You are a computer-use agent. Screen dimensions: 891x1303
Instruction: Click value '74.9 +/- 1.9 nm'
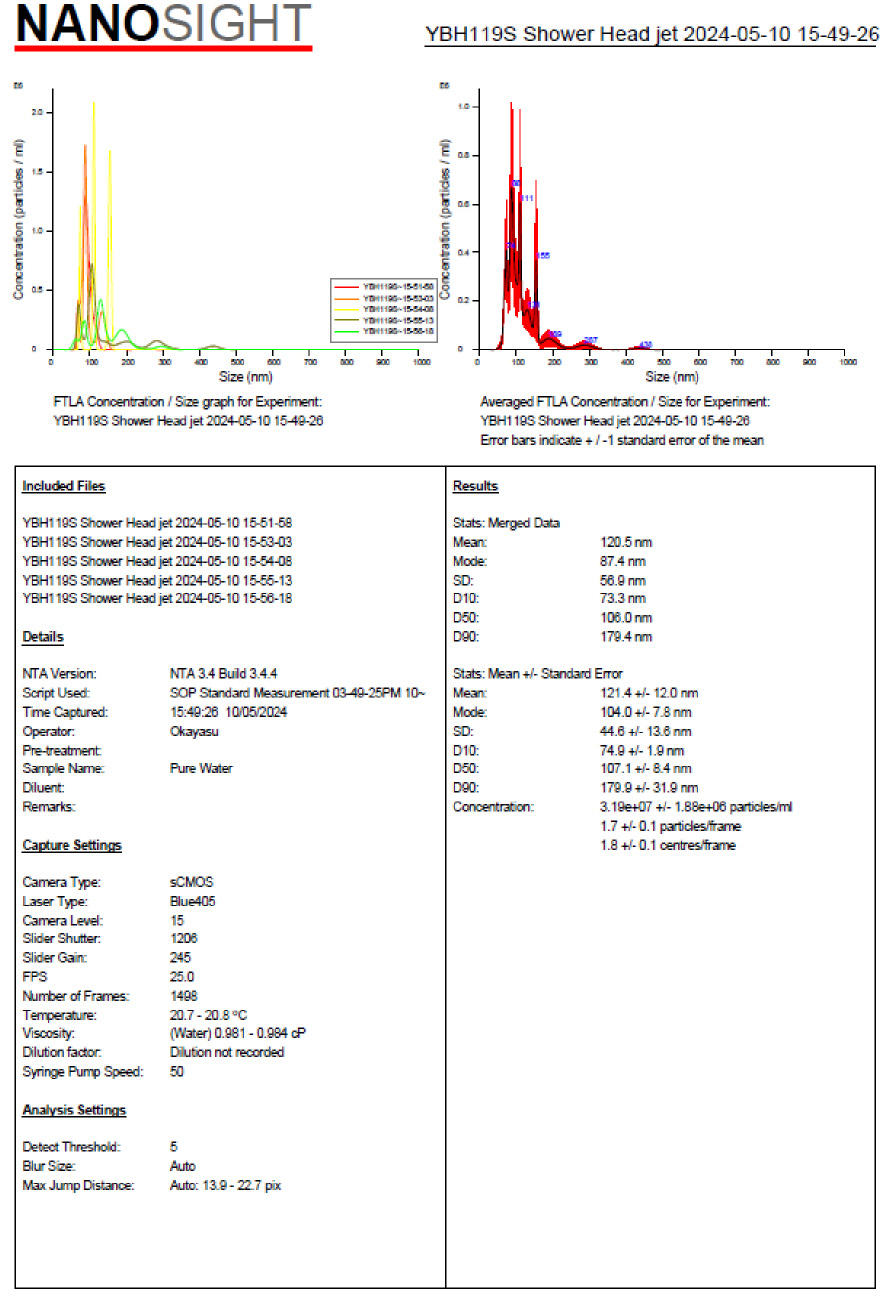click(642, 750)
